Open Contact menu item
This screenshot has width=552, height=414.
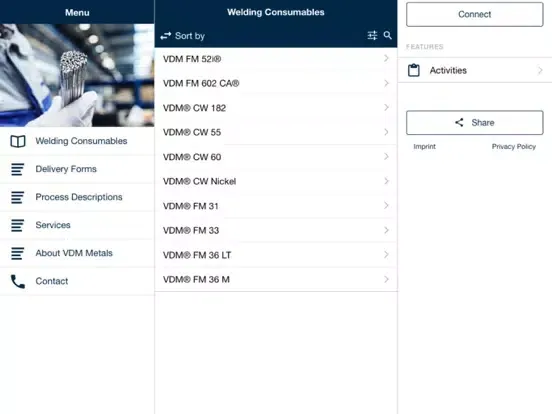(x=77, y=281)
